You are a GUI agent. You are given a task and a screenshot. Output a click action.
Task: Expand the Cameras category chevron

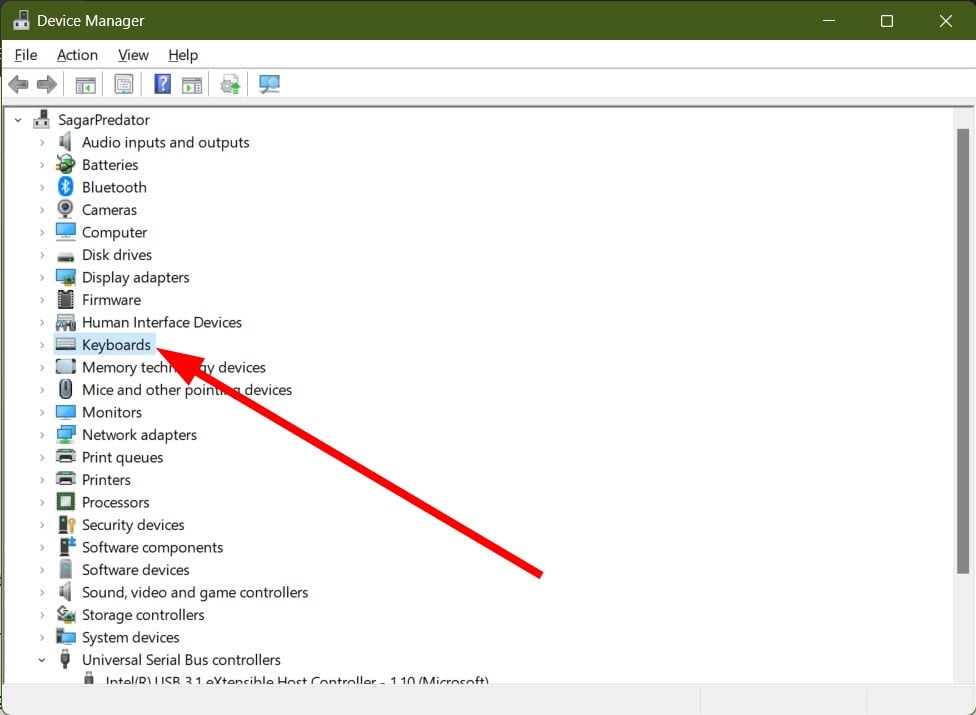pyautogui.click(x=42, y=210)
